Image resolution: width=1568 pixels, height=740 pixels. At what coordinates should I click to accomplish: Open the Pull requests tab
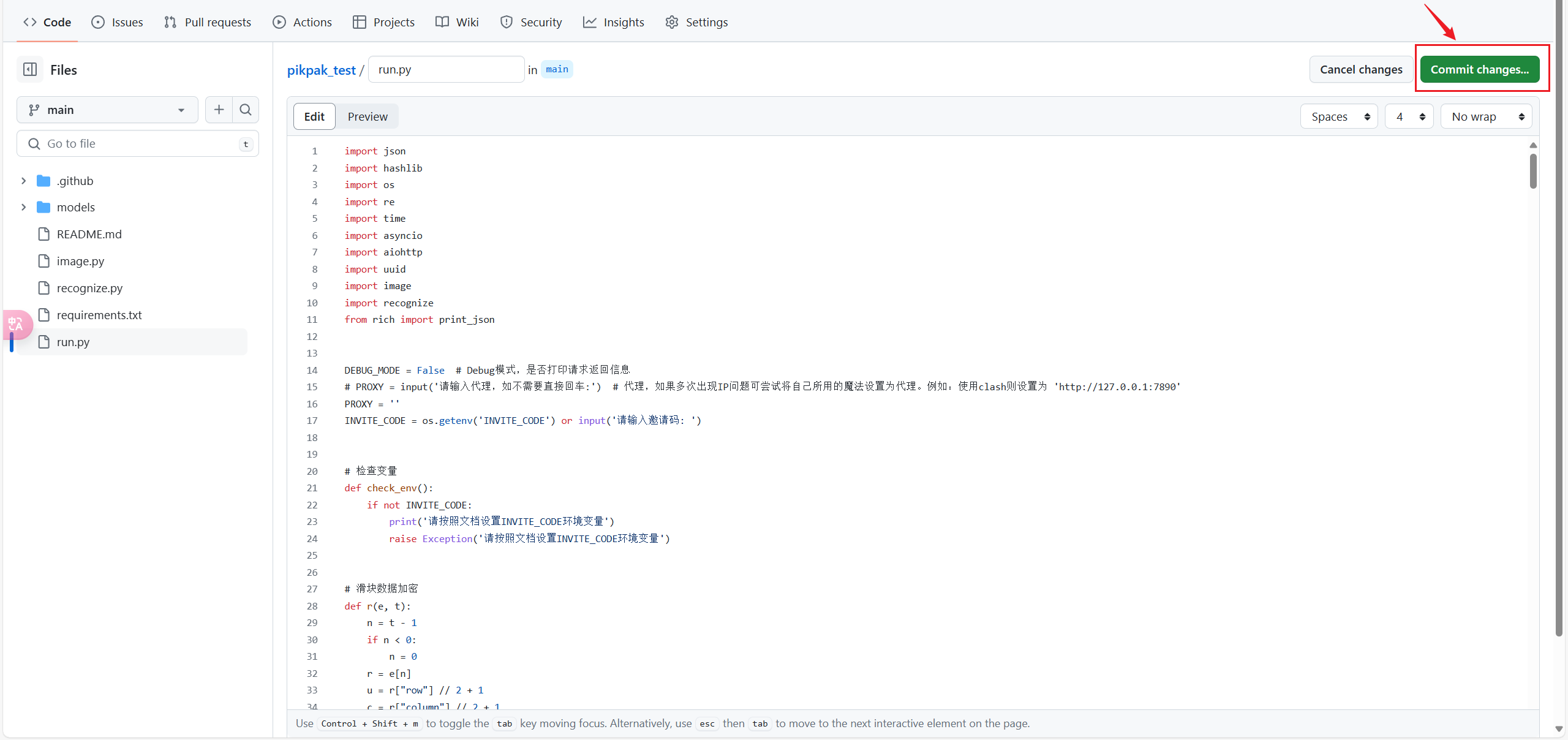(x=208, y=22)
